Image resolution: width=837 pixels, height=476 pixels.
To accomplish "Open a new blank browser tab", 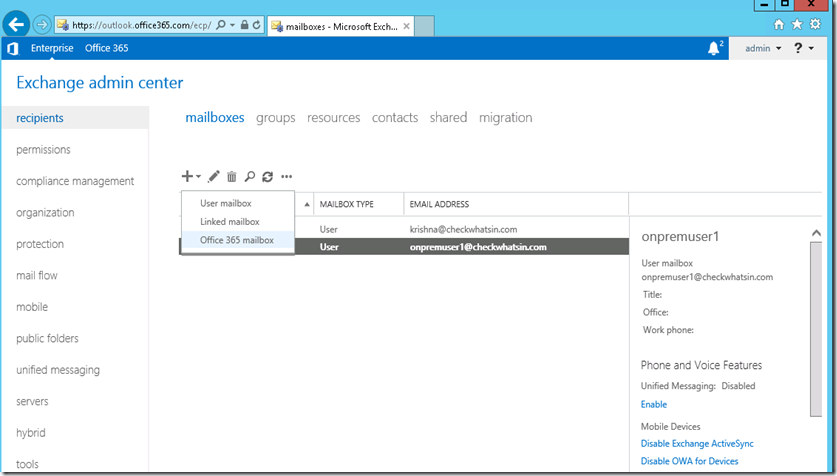I will [x=424, y=26].
